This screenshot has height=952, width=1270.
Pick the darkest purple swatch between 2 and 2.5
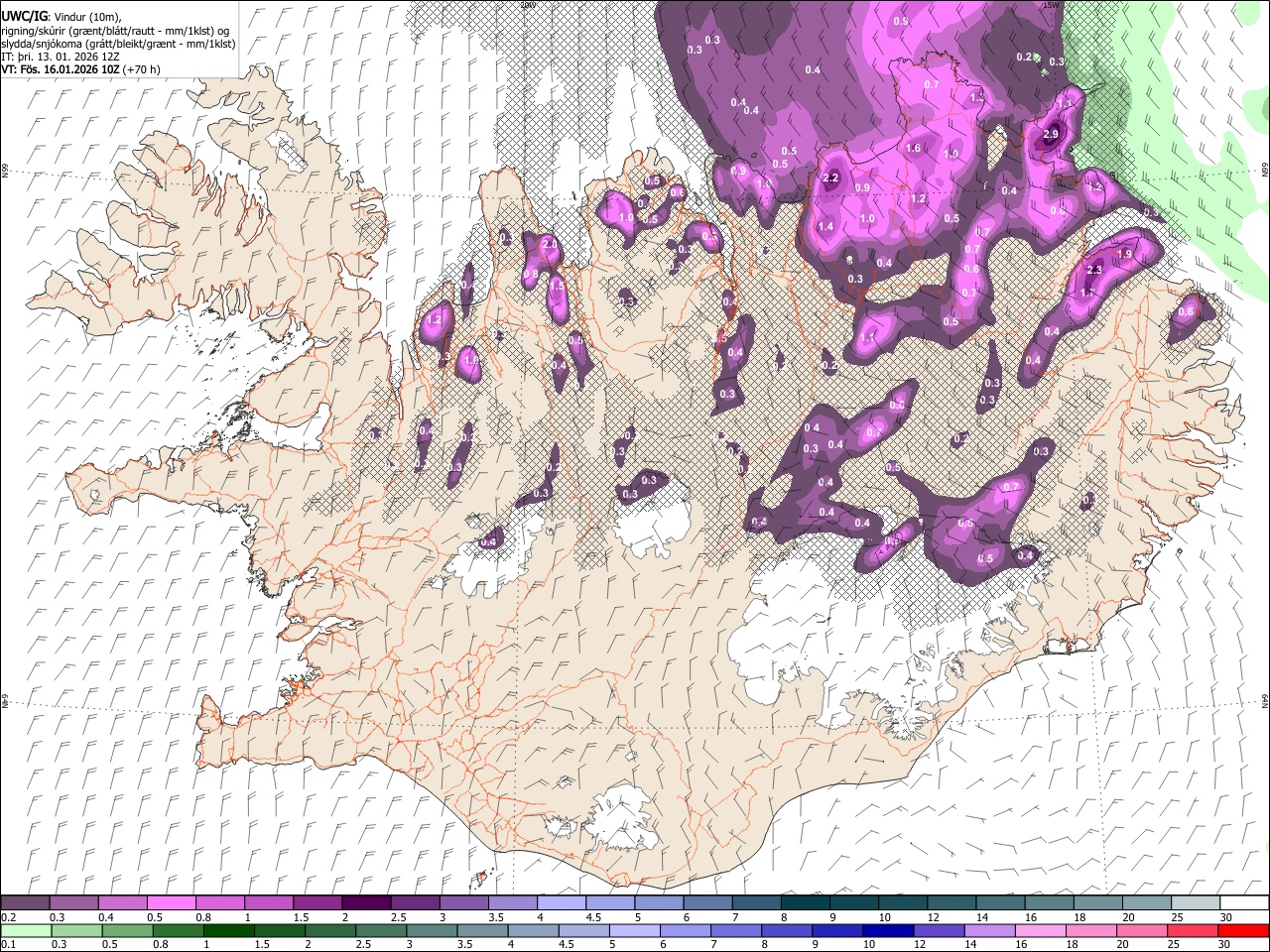pyautogui.click(x=366, y=903)
